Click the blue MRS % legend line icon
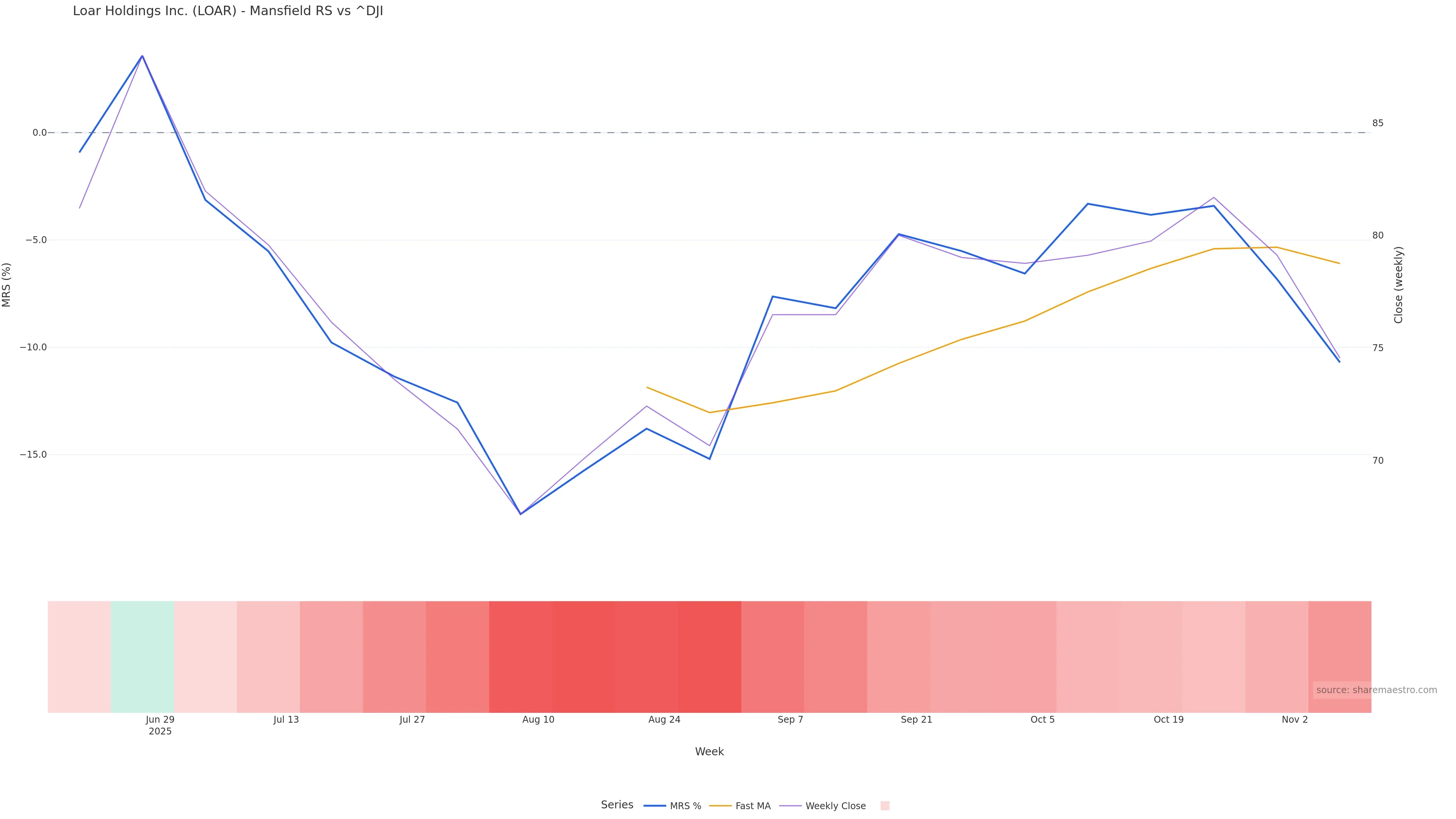 (x=654, y=806)
